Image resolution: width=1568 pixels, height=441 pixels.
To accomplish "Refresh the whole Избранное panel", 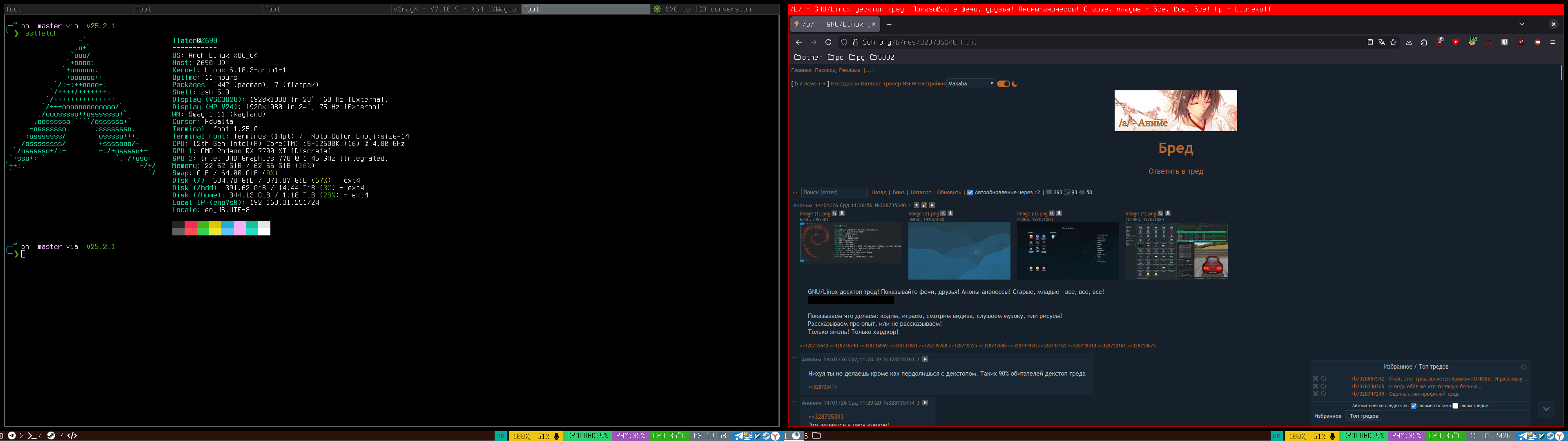I will [1523, 367].
